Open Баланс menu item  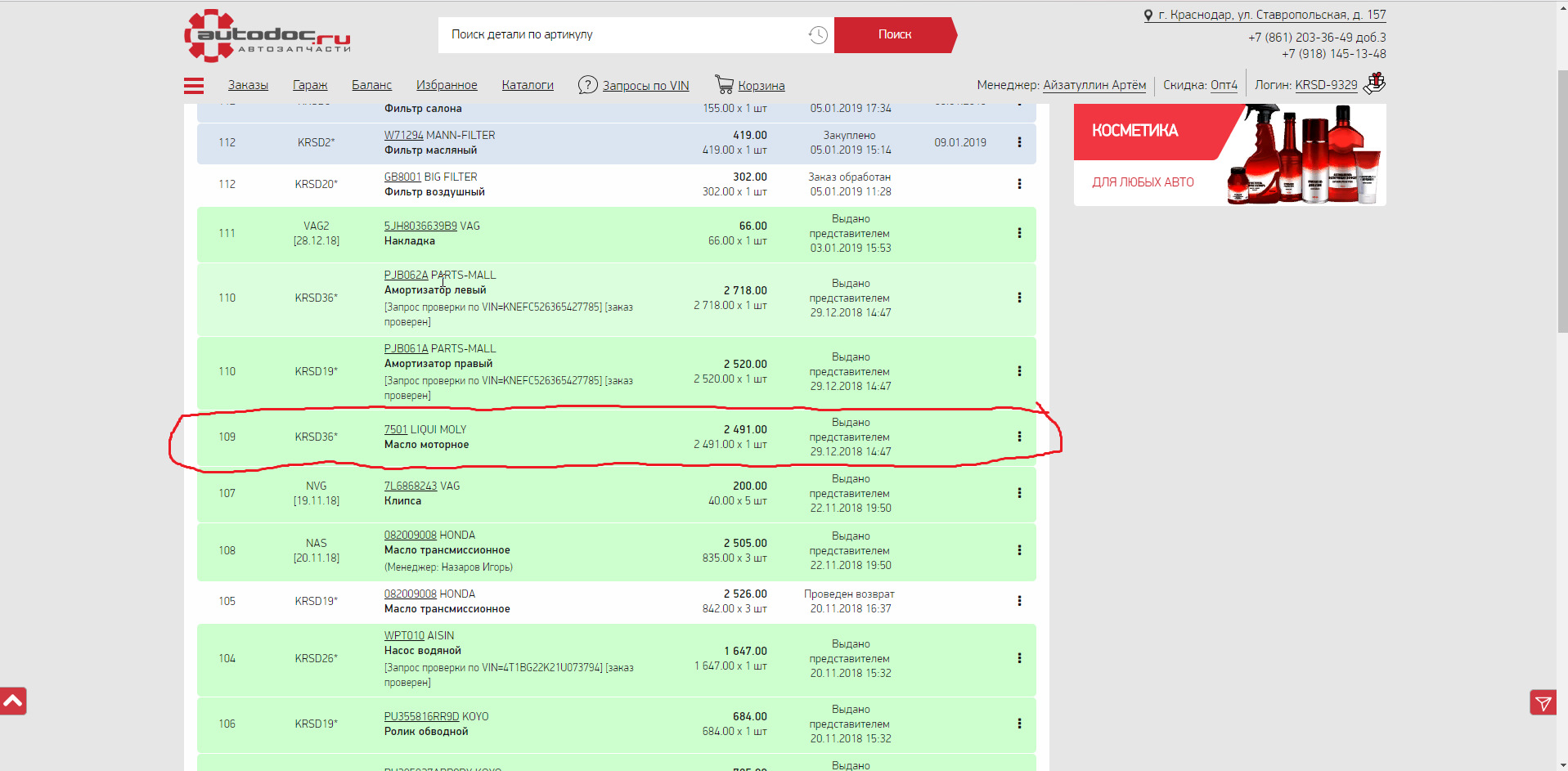(371, 85)
